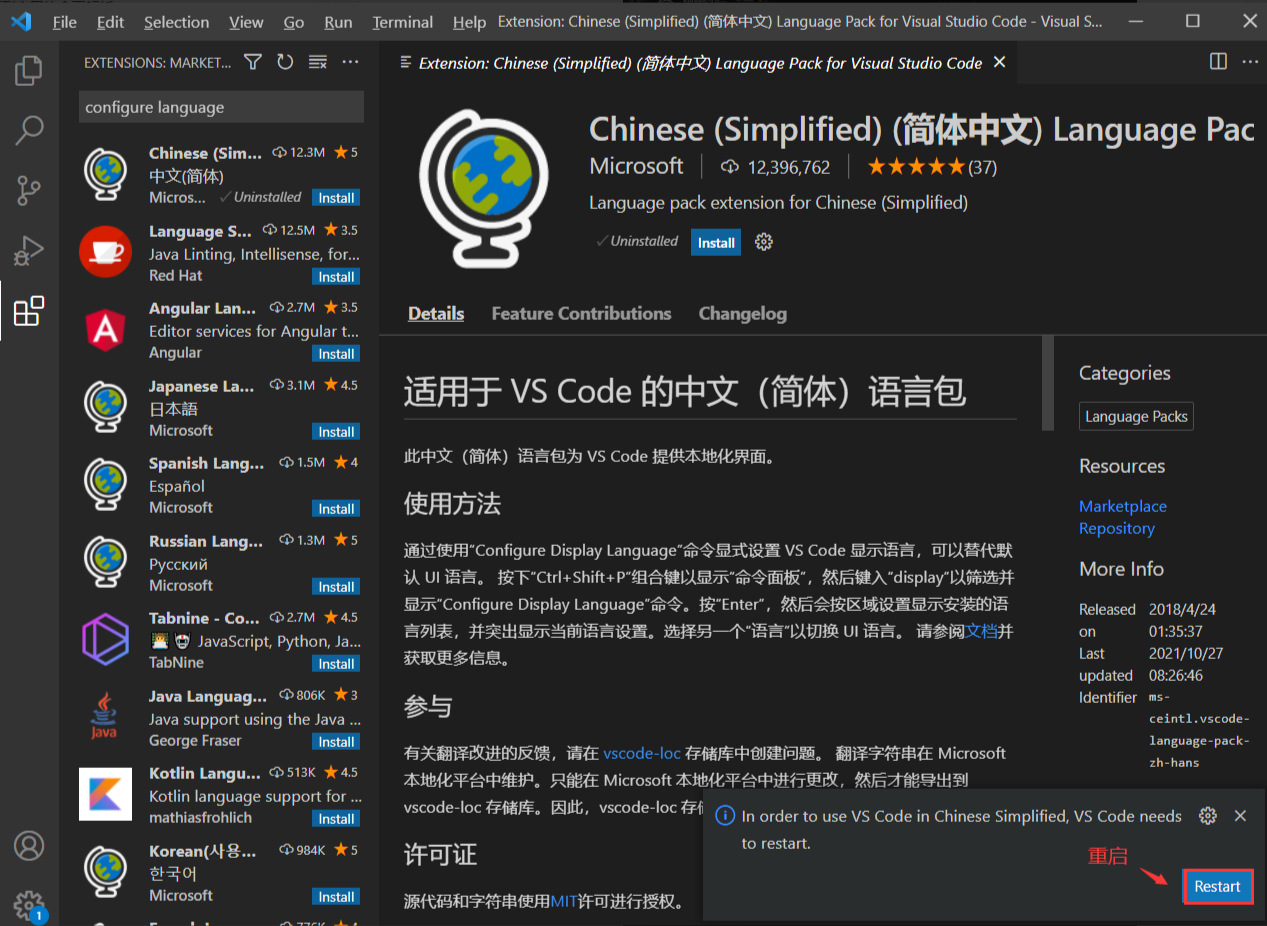The width and height of the screenshot is (1267, 926).
Task: Open the Marketplace resource link
Action: point(1123,506)
